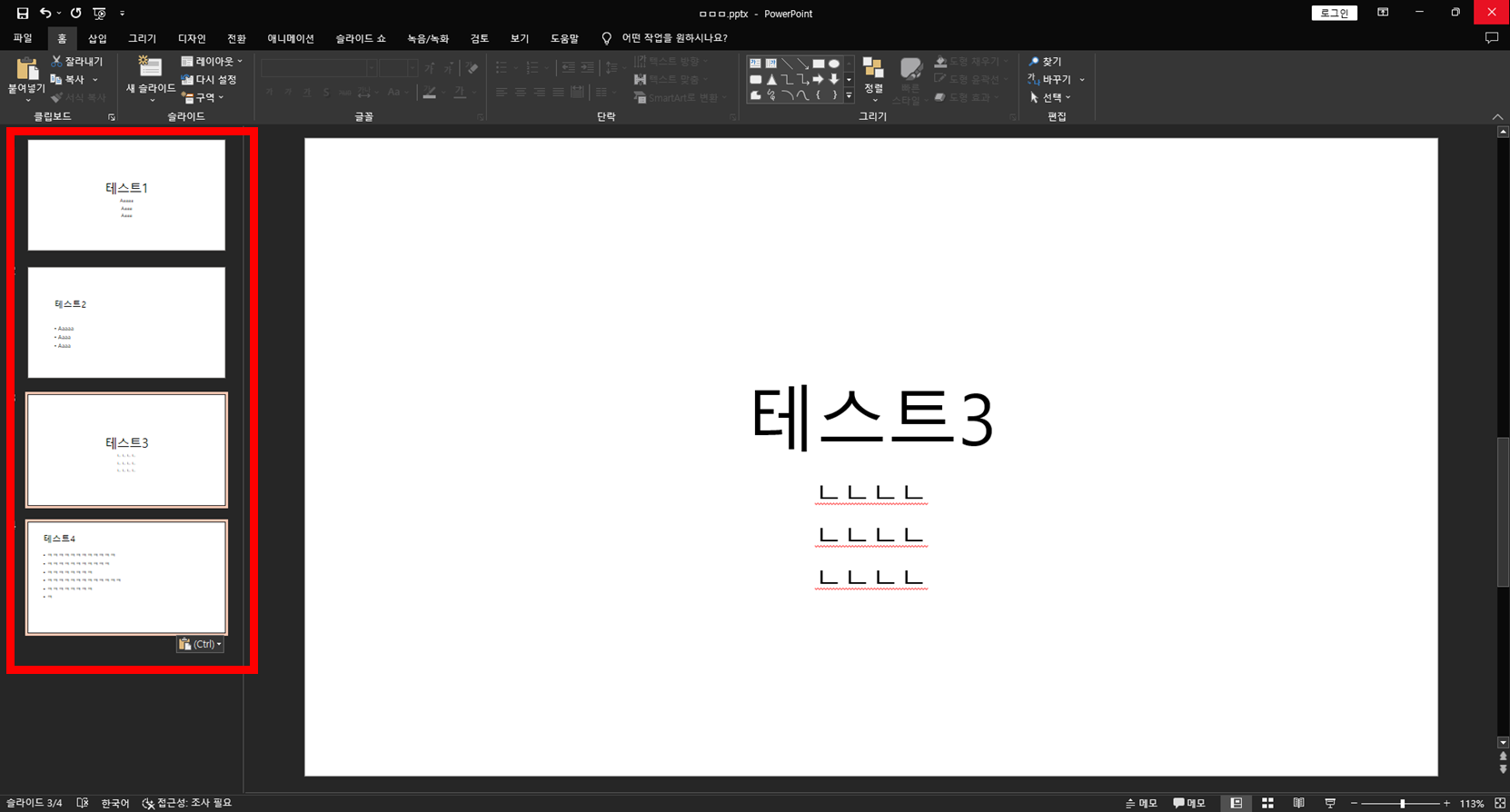Select the right block arrow shape
This screenshot has height=812, width=1510.
pyautogui.click(x=819, y=79)
